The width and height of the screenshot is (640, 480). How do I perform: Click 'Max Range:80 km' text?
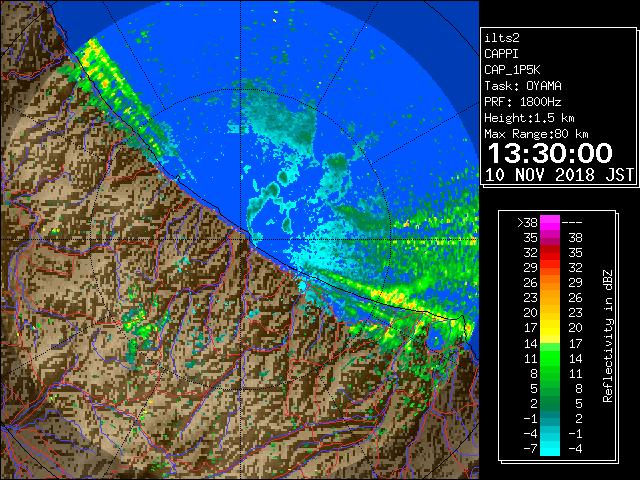click(x=536, y=134)
